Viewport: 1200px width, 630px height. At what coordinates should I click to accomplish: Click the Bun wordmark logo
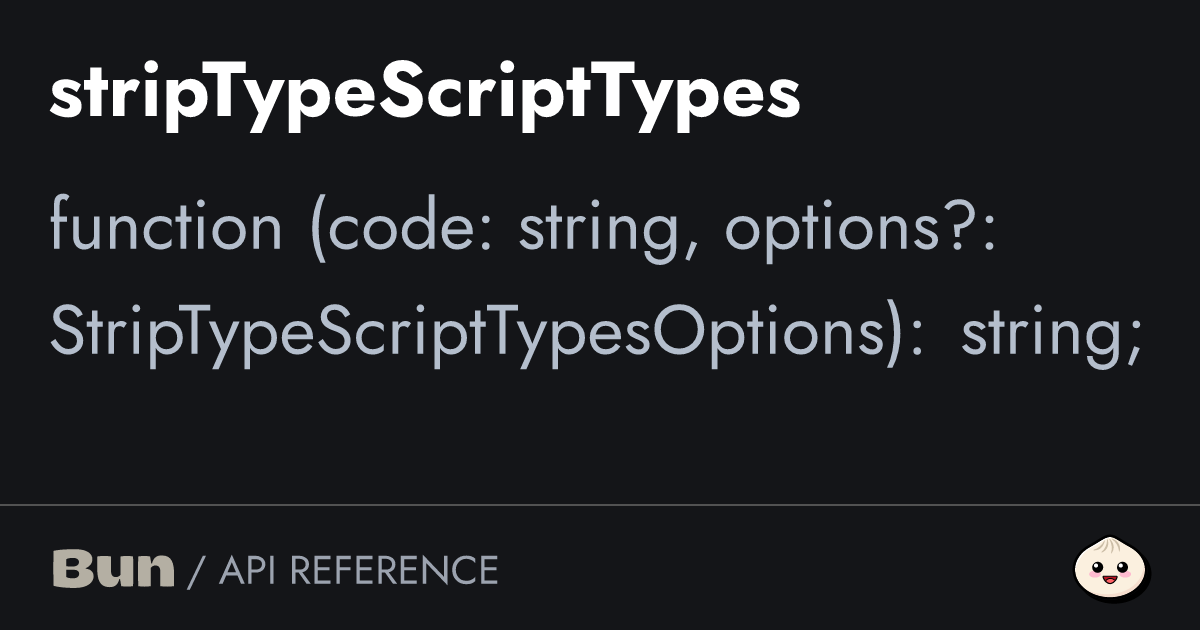pyautogui.click(x=113, y=569)
